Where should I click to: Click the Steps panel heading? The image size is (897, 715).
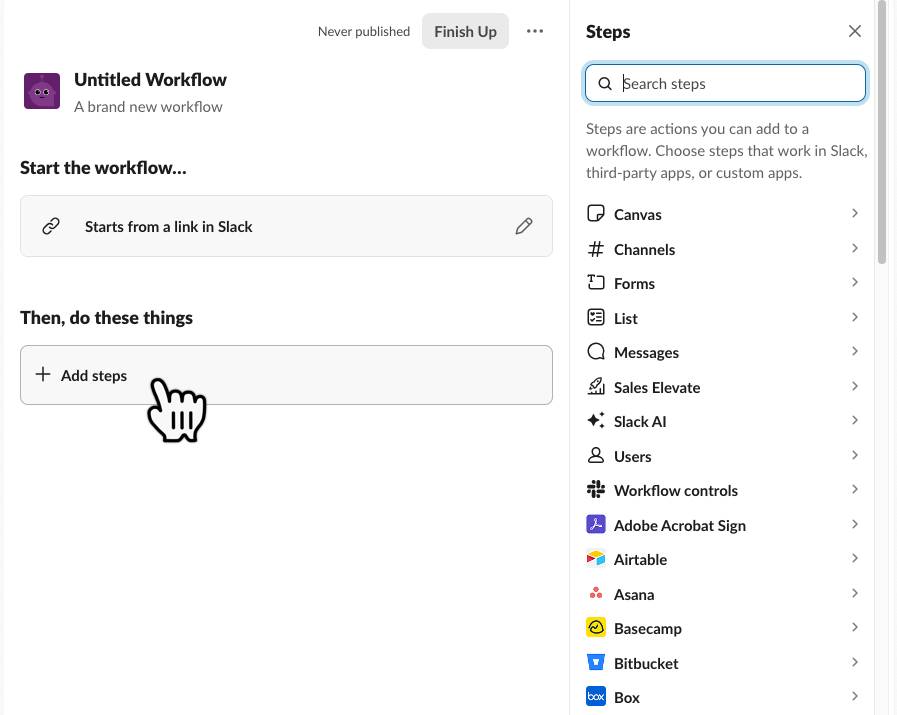pyautogui.click(x=608, y=32)
